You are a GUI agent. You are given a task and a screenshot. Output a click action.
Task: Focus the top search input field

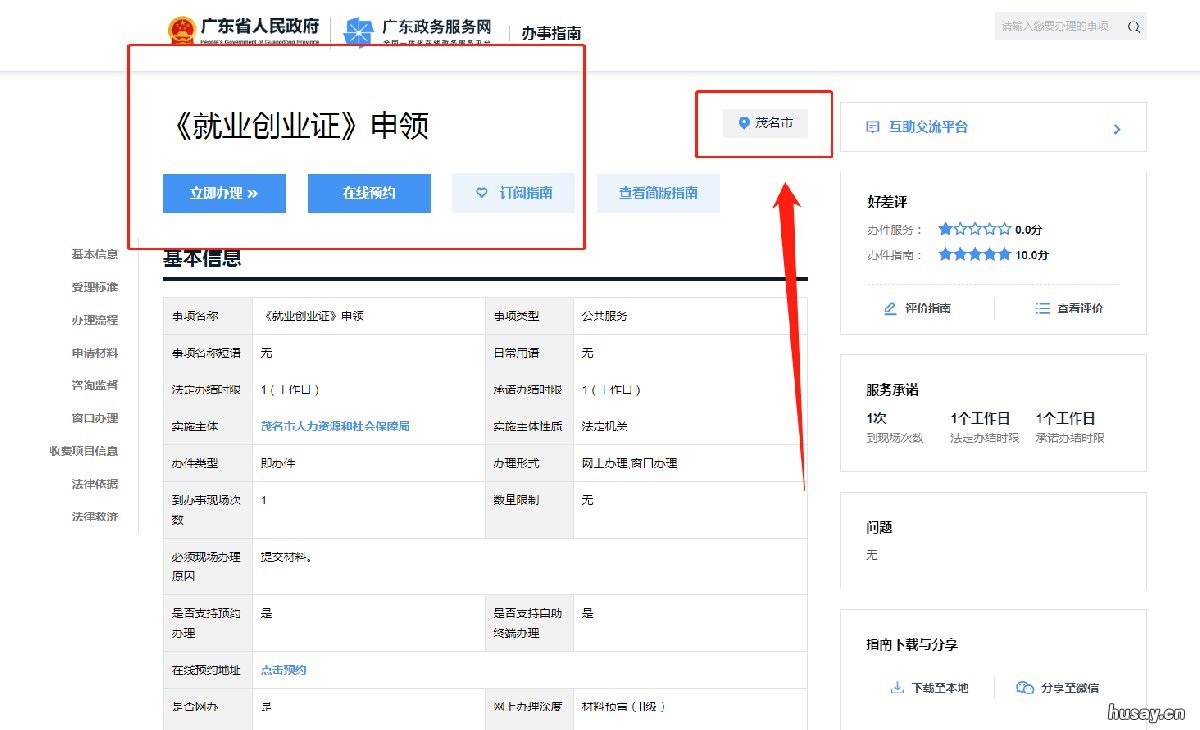pyautogui.click(x=1055, y=26)
